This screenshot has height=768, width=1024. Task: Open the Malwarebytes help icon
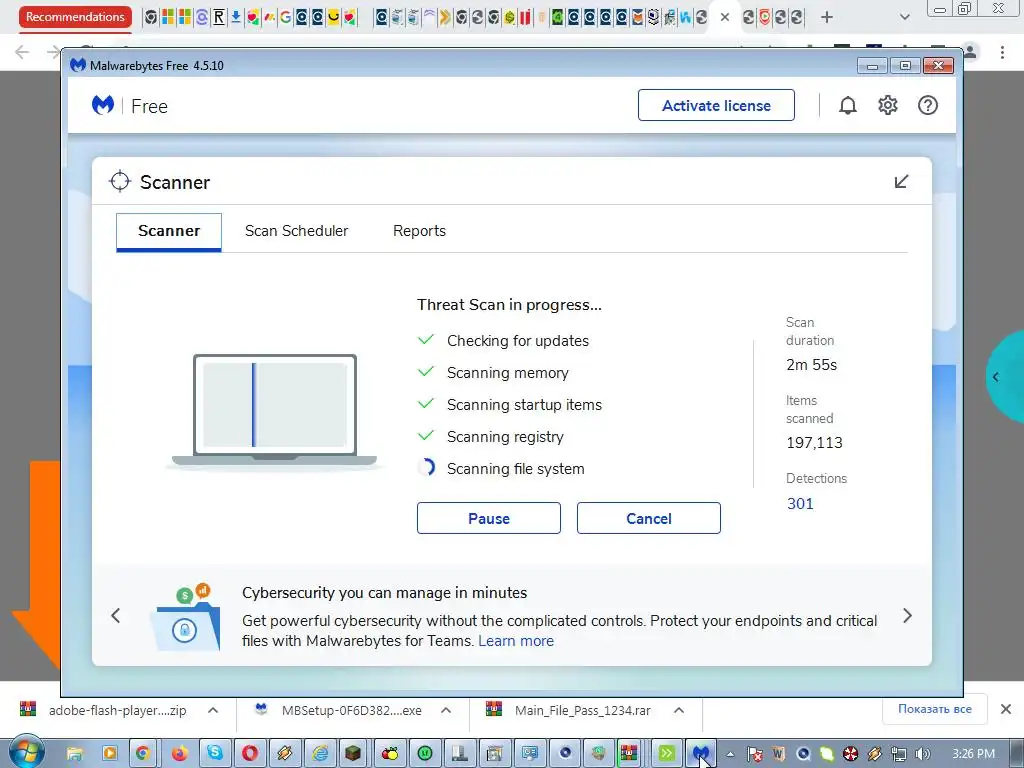(927, 105)
